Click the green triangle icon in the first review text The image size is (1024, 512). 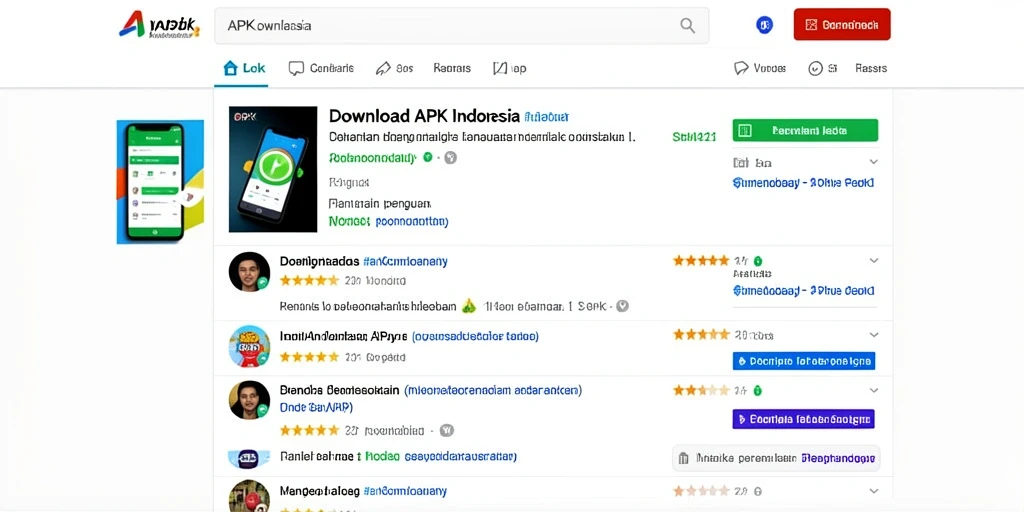click(x=468, y=305)
